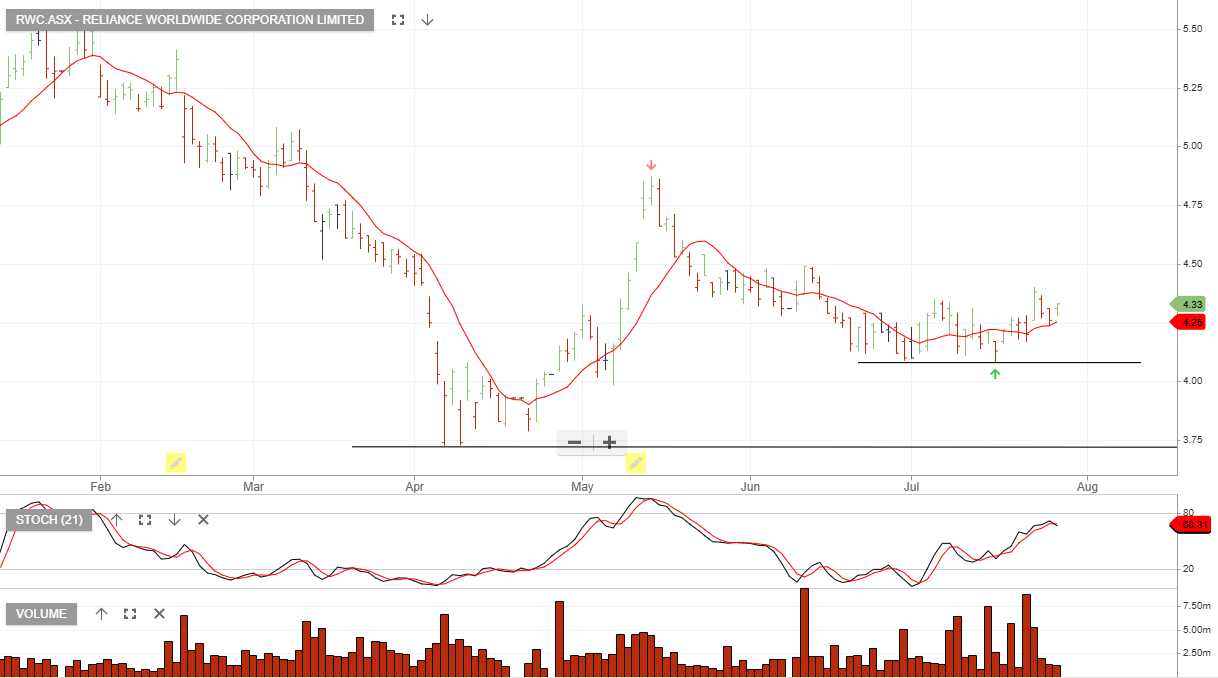Screen dimensions: 1218x678
Task: Select the STOCH (21) panel label
Action: pos(48,520)
